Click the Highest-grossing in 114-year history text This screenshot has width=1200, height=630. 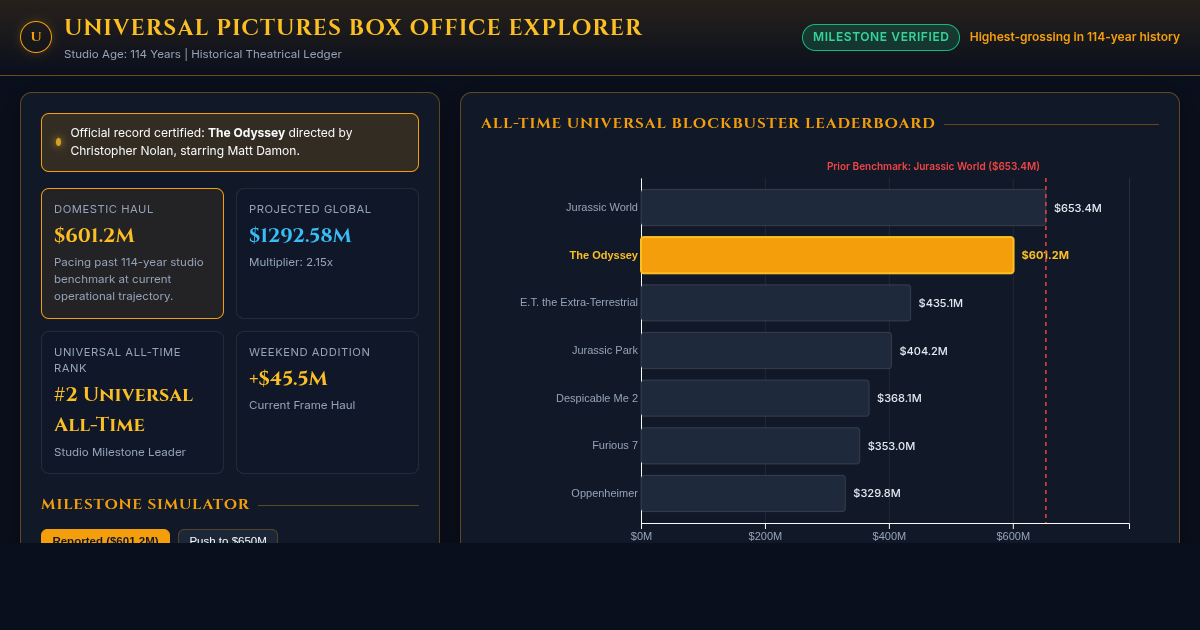(x=1075, y=37)
